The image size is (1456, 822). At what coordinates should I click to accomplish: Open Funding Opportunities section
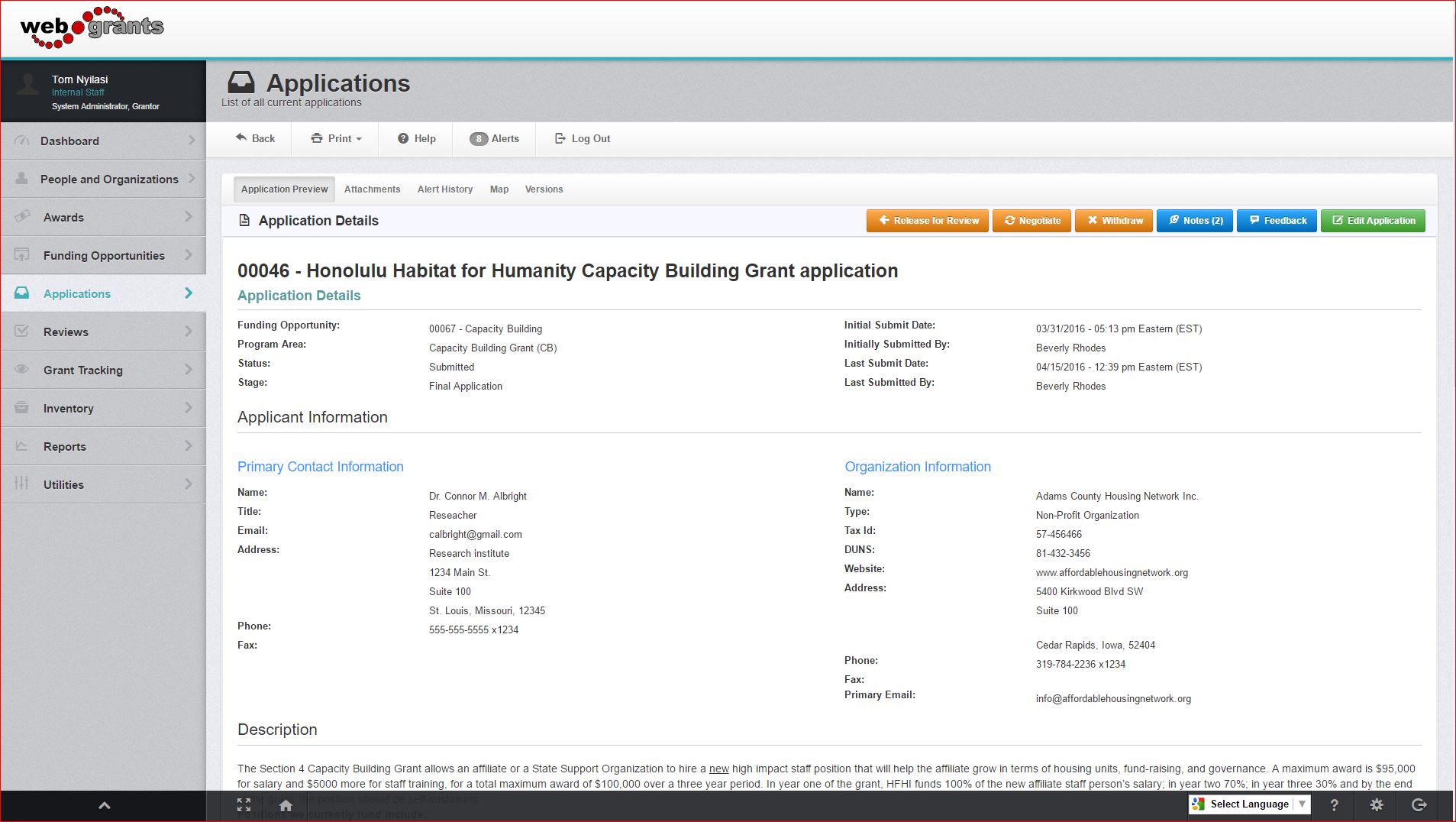104,255
